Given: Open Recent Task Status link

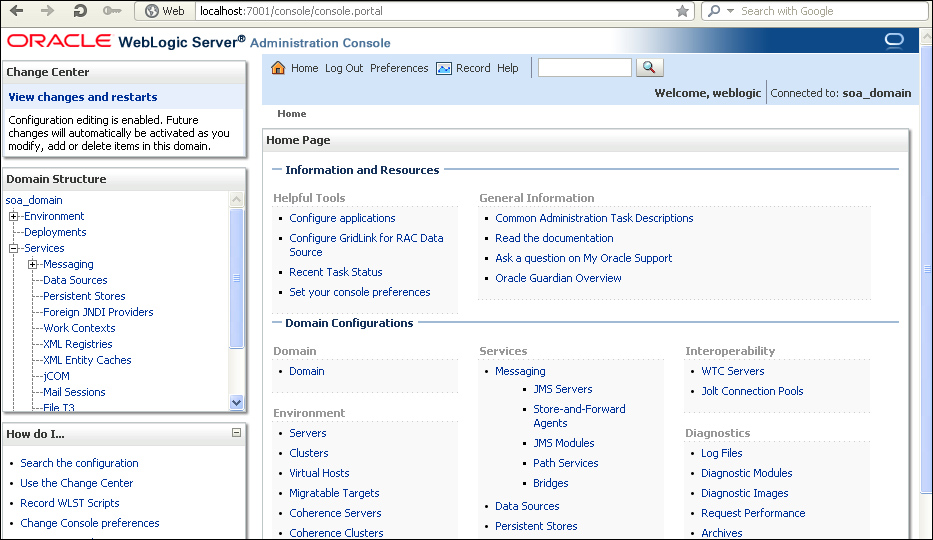Looking at the screenshot, I should tap(336, 272).
